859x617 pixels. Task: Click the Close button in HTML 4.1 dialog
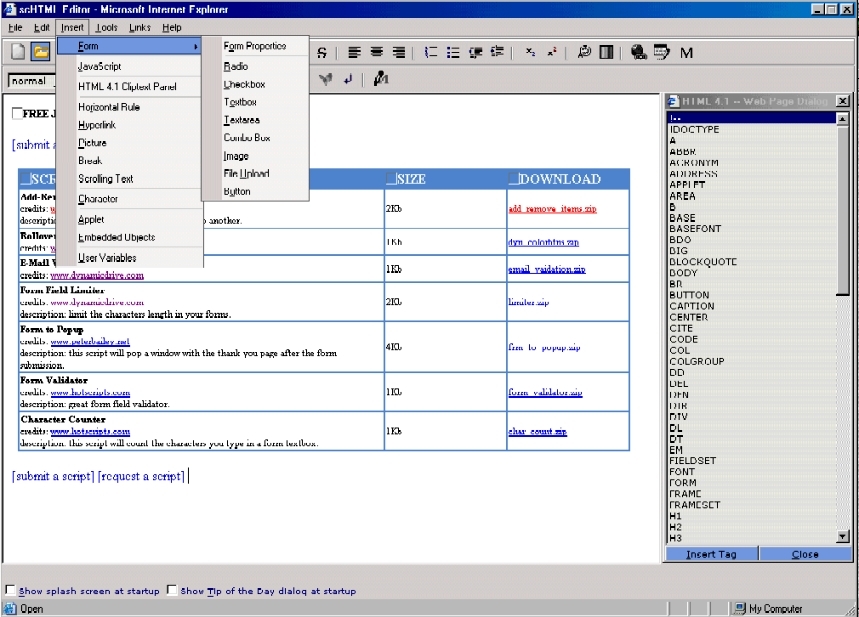coord(805,554)
